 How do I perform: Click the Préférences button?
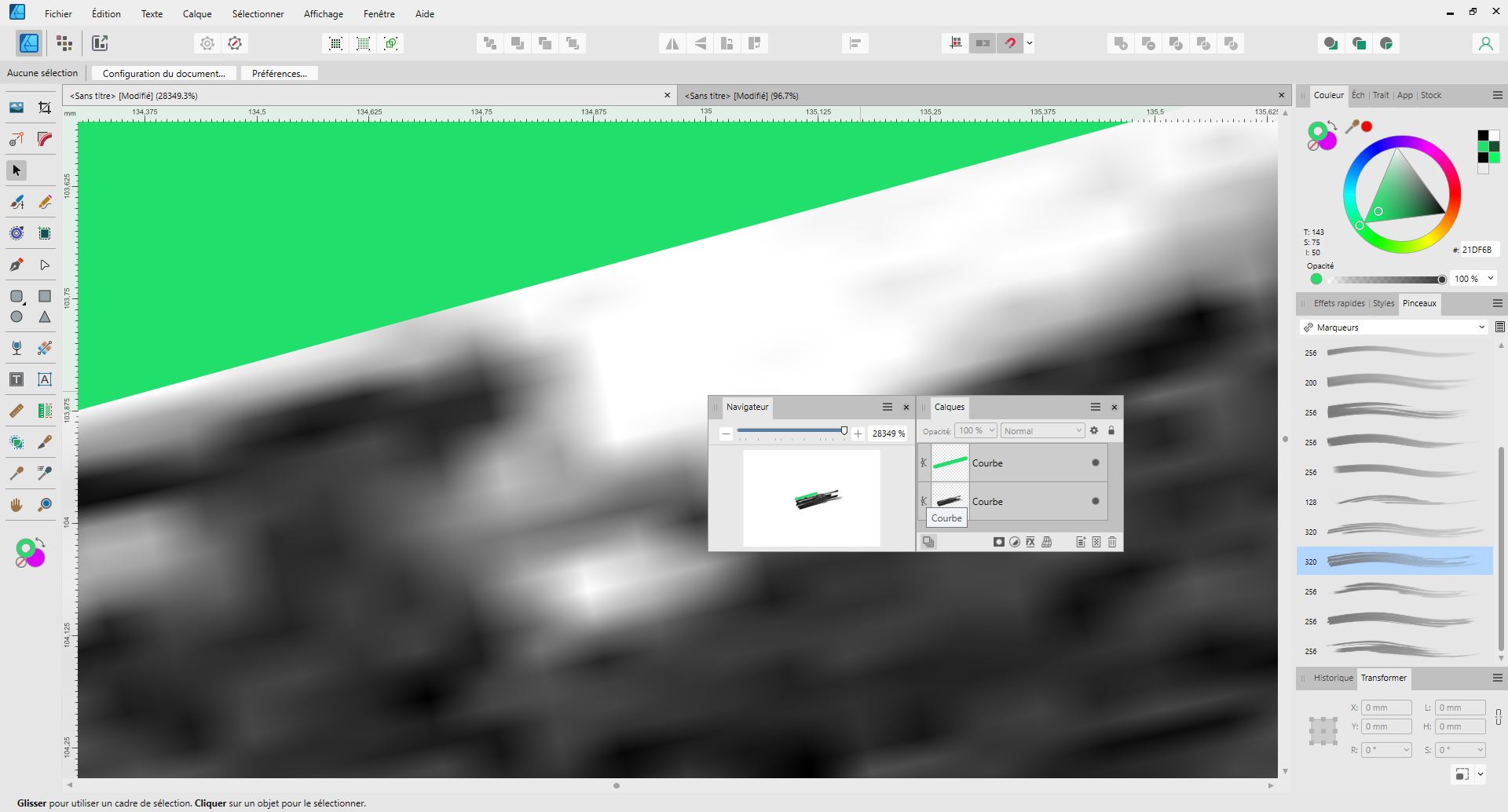pos(279,73)
